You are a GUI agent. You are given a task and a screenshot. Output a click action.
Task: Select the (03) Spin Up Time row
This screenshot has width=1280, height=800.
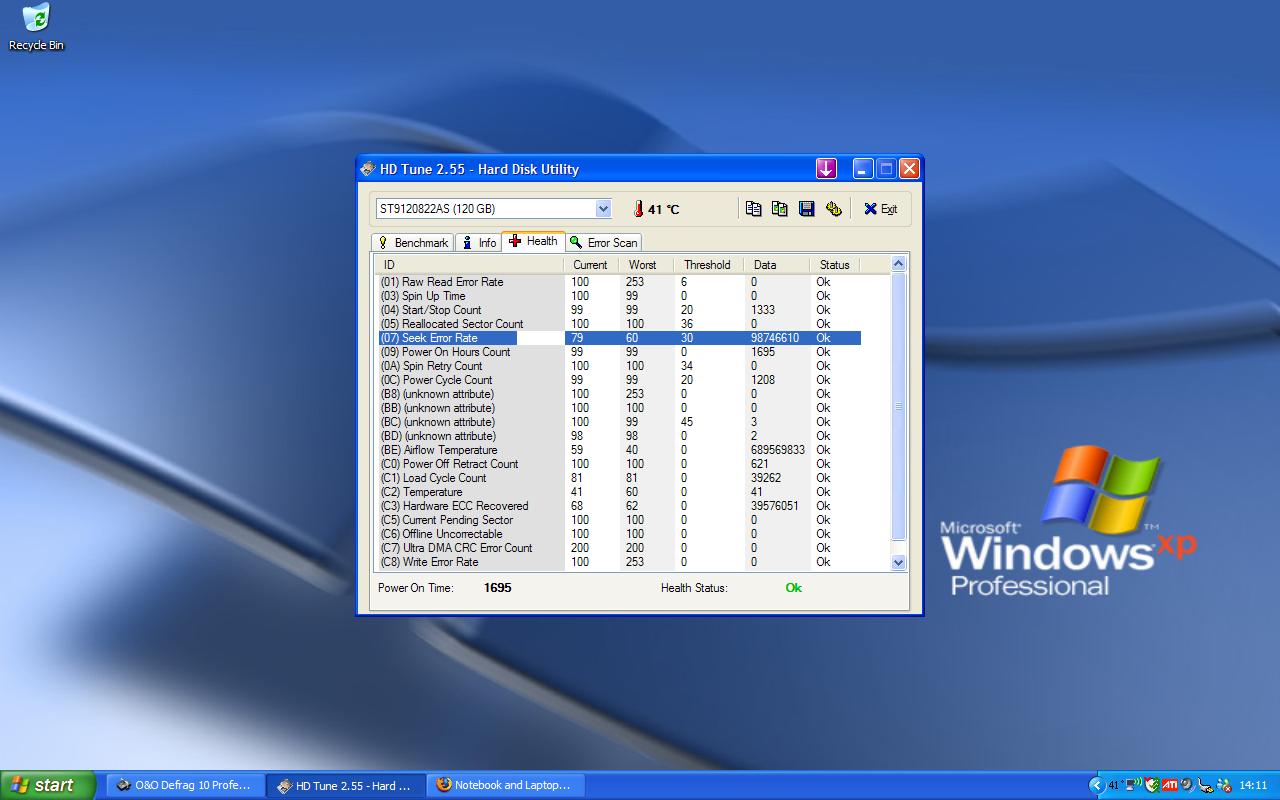pyautogui.click(x=619, y=296)
